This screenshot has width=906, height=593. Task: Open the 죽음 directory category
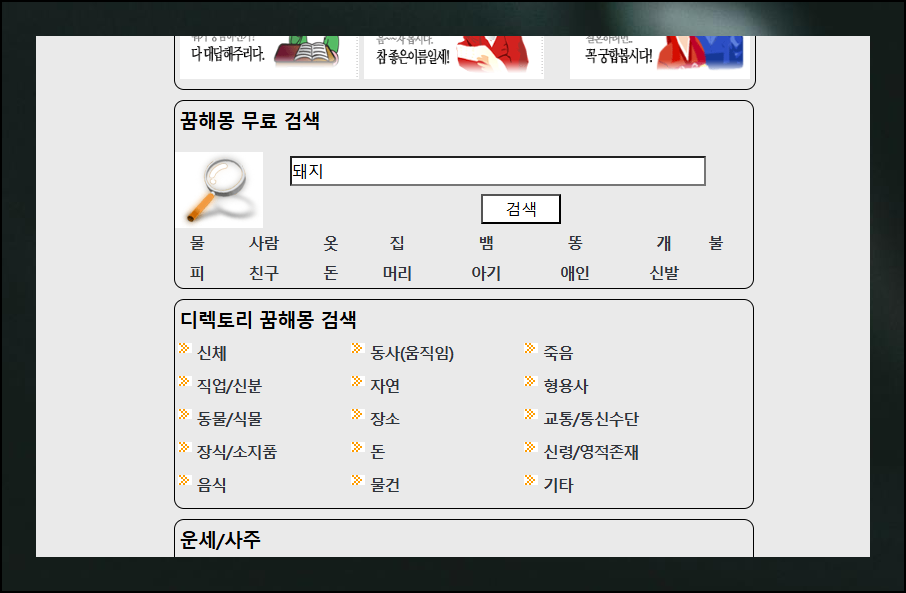[x=558, y=353]
